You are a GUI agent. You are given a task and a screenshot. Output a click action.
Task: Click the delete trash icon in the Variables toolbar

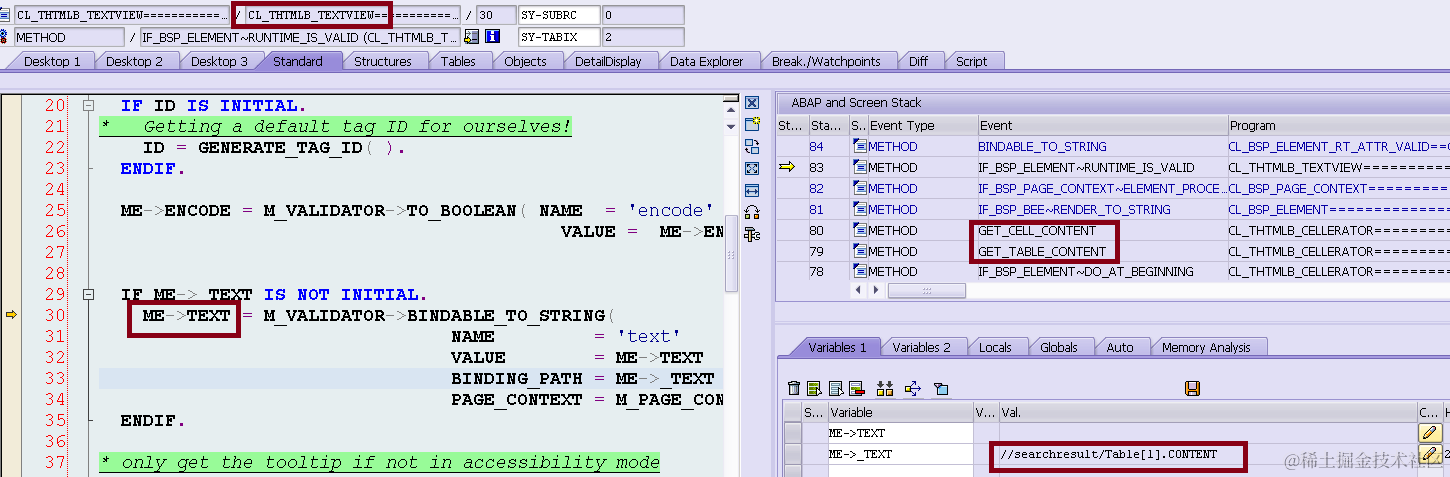(794, 388)
